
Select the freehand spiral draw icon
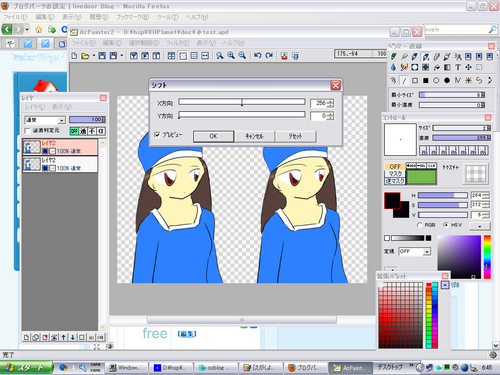[x=393, y=80]
